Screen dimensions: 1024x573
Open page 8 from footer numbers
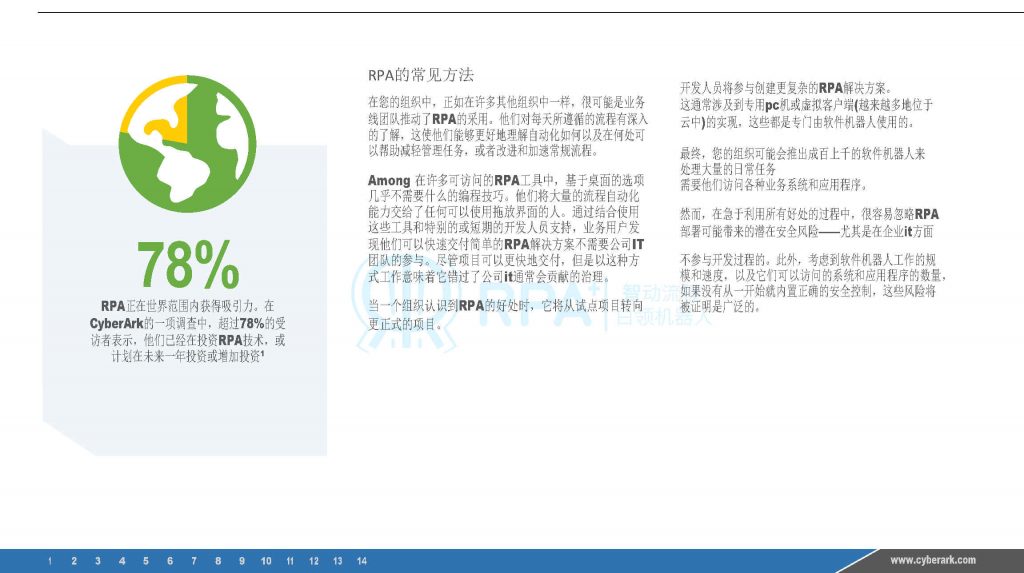click(x=218, y=561)
